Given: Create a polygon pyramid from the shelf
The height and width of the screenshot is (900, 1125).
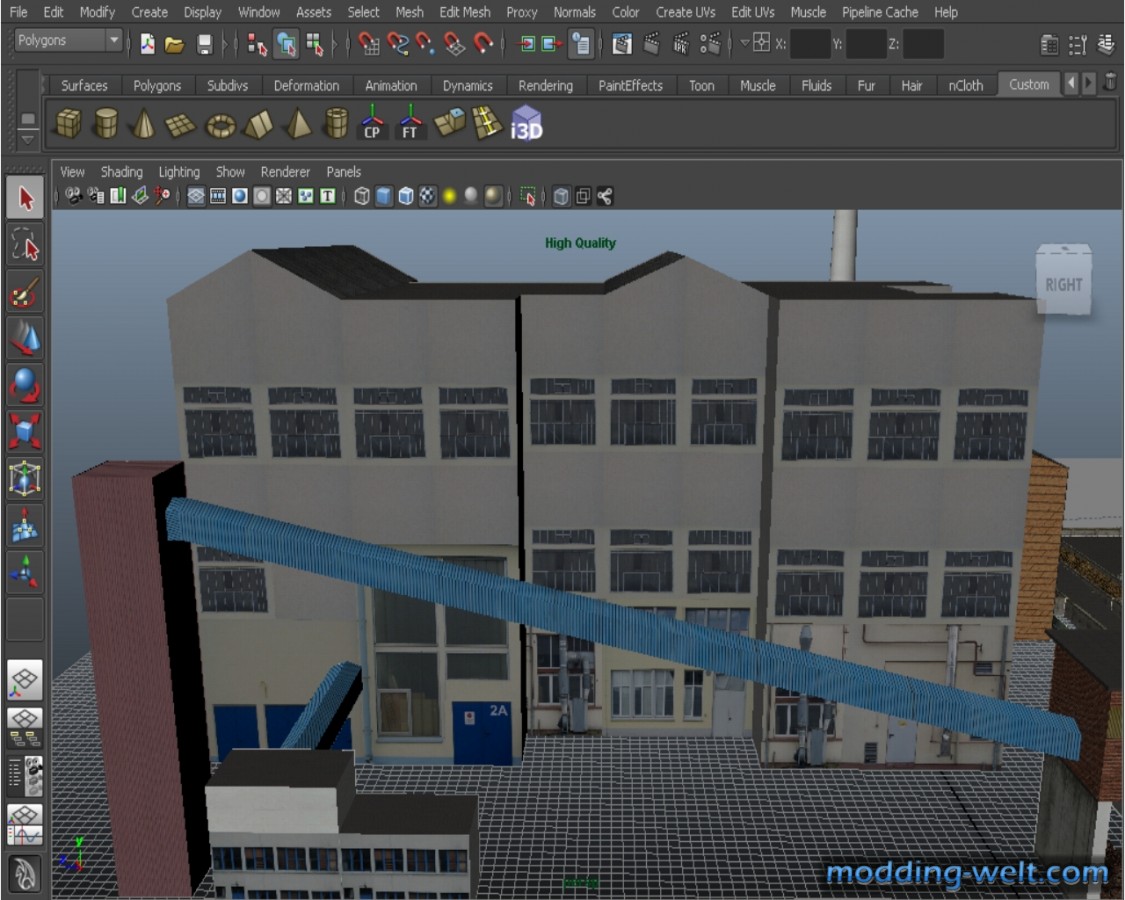Looking at the screenshot, I should pos(298,123).
